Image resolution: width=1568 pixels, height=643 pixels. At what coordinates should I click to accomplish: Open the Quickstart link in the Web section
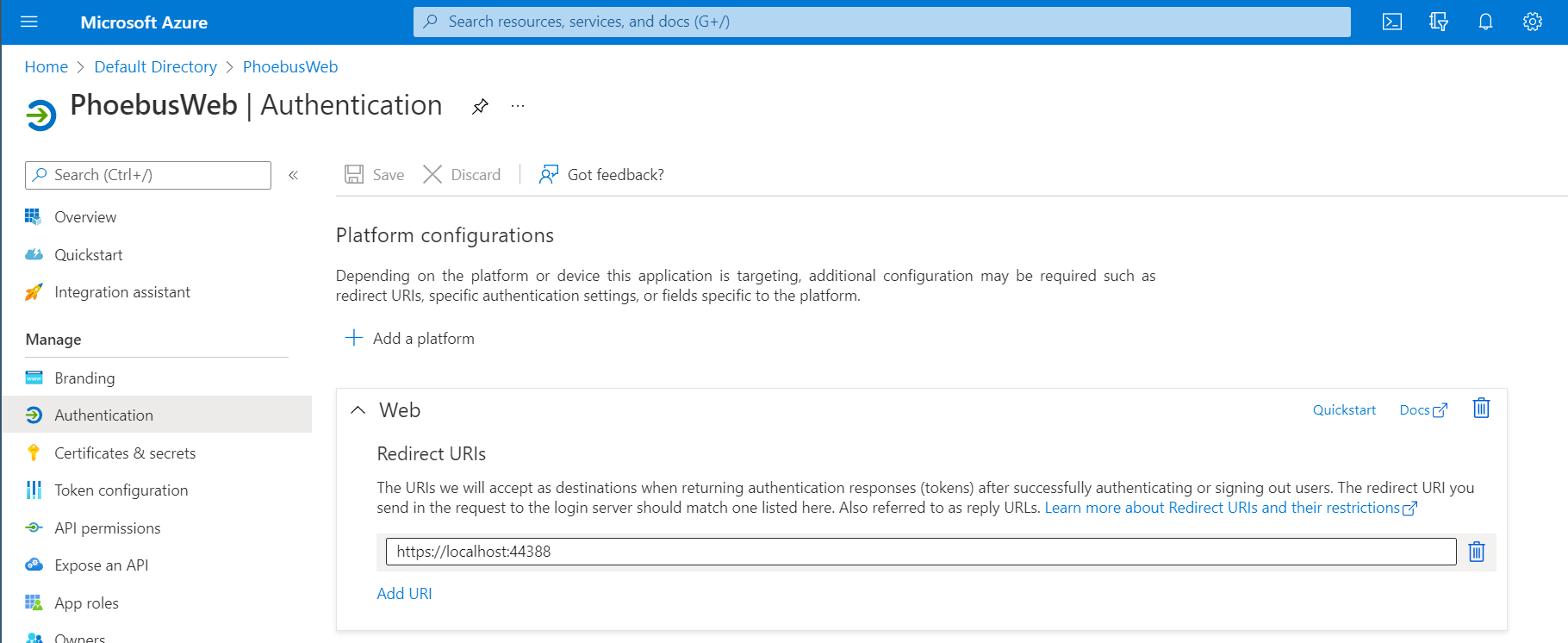tap(1344, 409)
